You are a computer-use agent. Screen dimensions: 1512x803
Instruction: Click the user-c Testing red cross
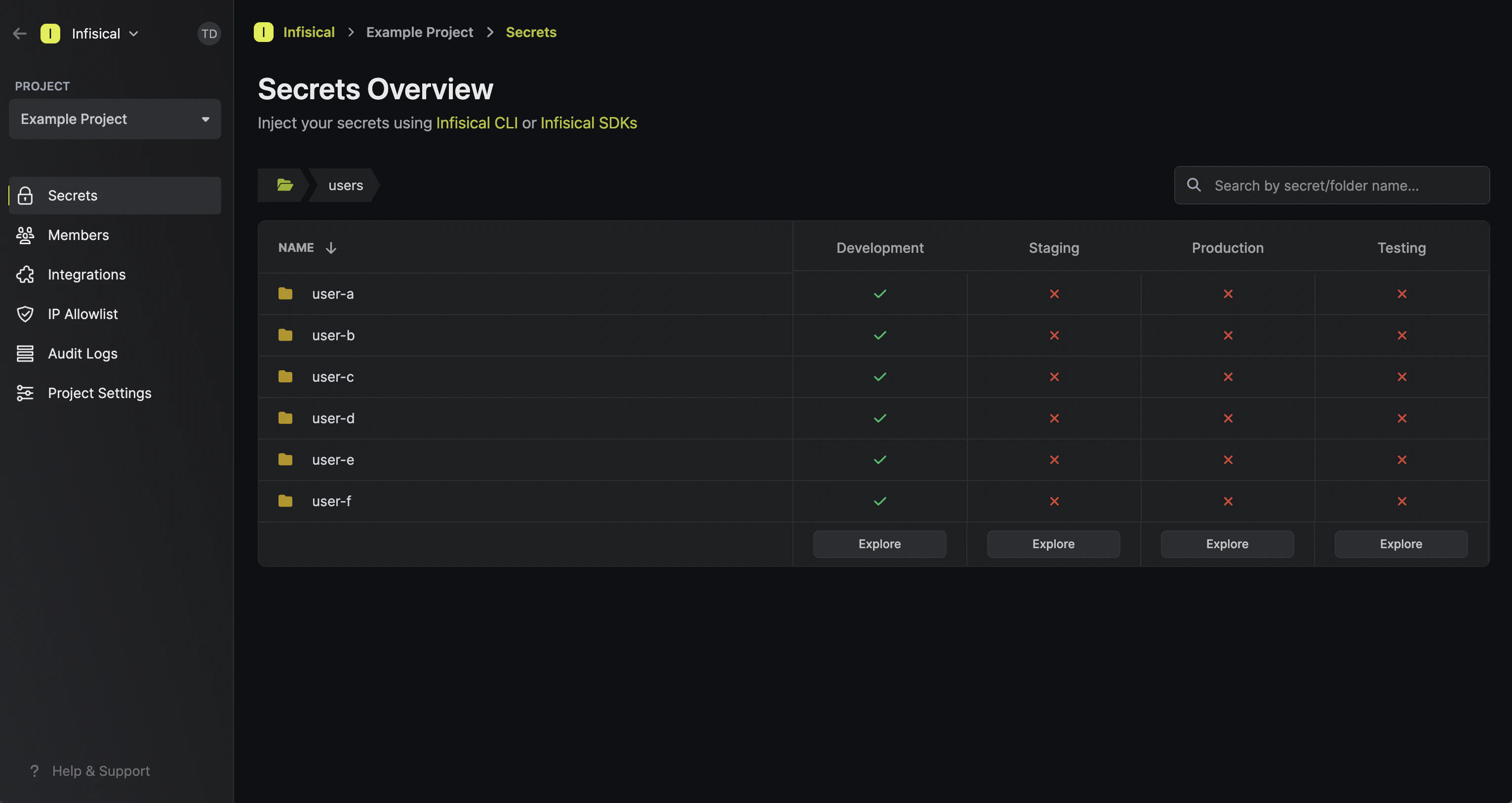click(1402, 377)
